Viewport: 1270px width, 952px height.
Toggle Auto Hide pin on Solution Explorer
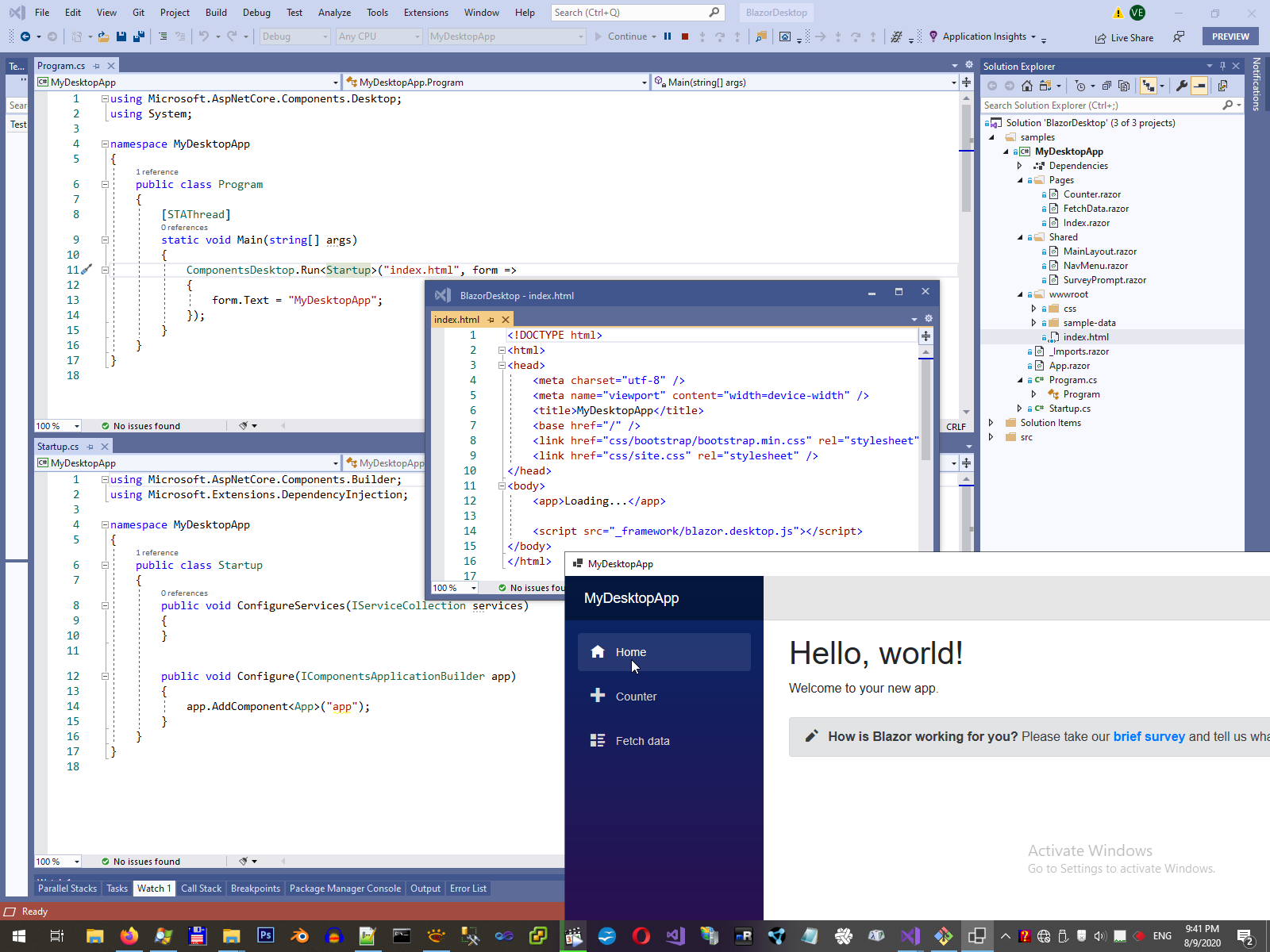1222,66
